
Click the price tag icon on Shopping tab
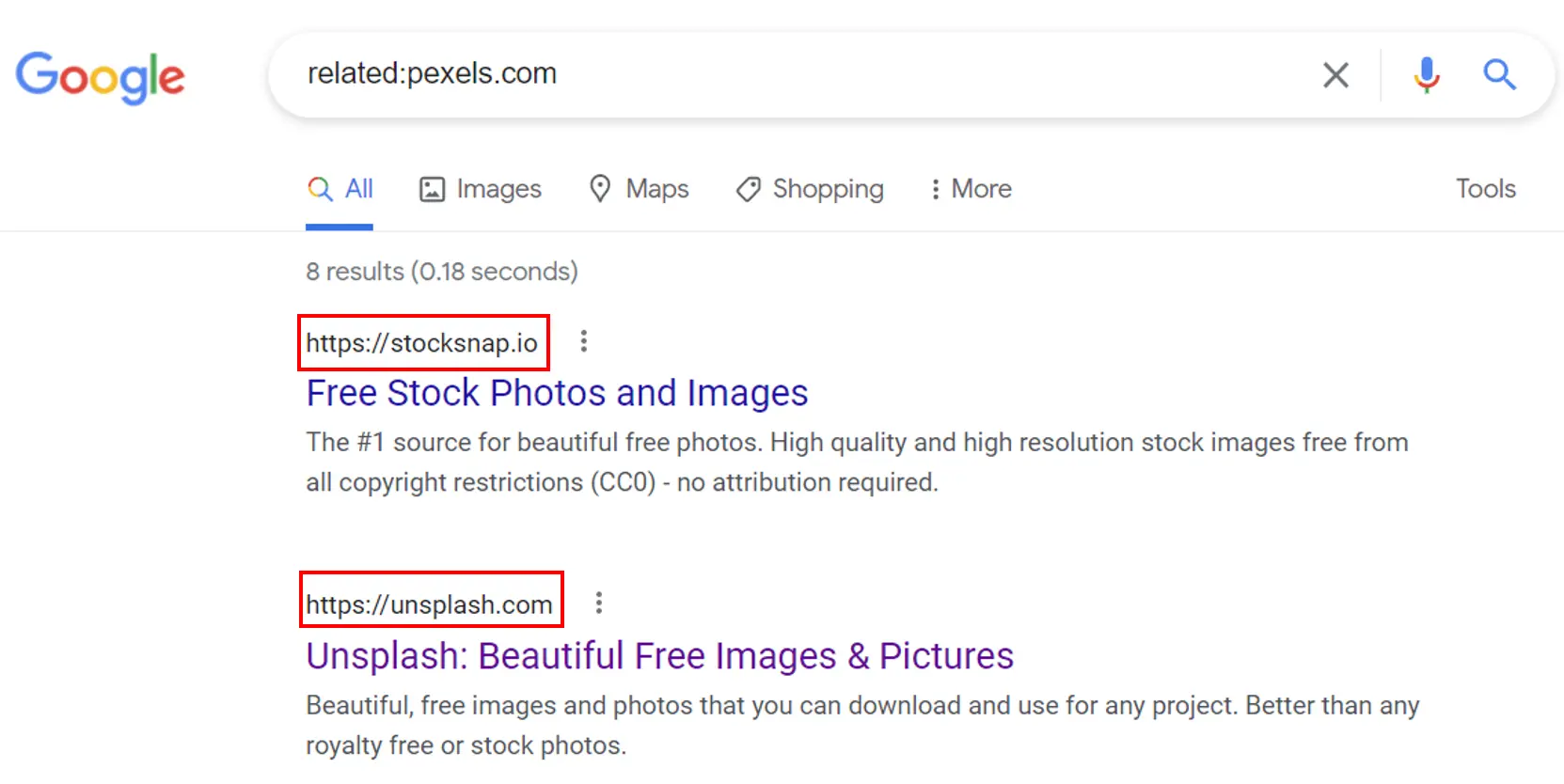pos(749,189)
